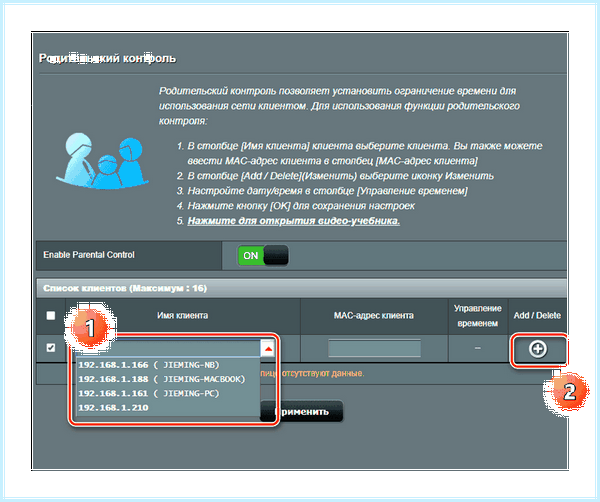Open the video tutorial link

pos(293,221)
